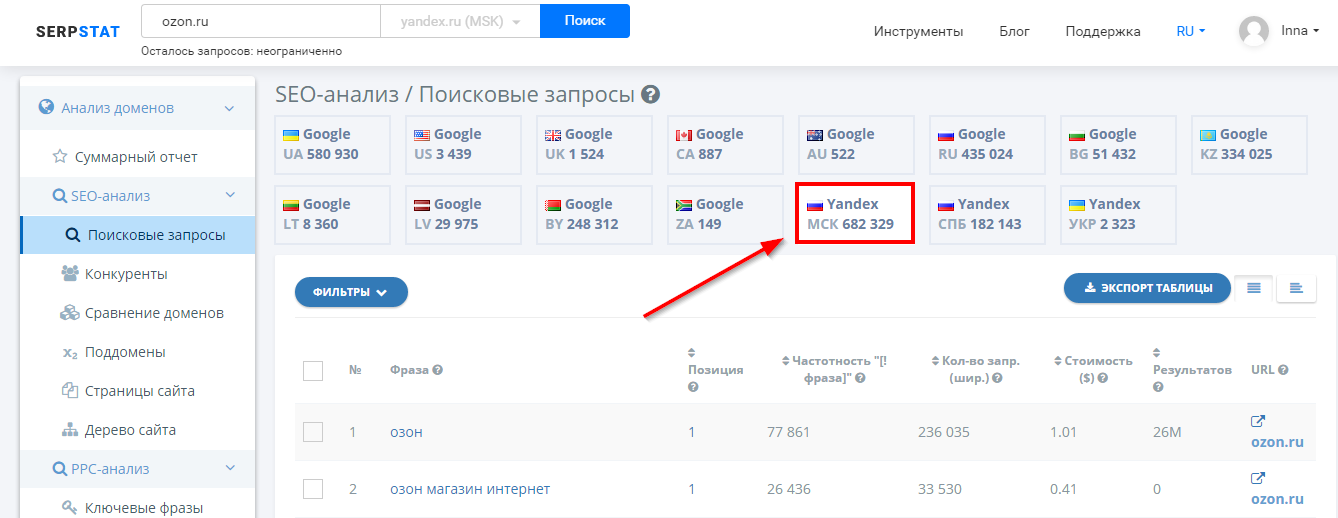Switch to compact table view icon

[1296, 288]
